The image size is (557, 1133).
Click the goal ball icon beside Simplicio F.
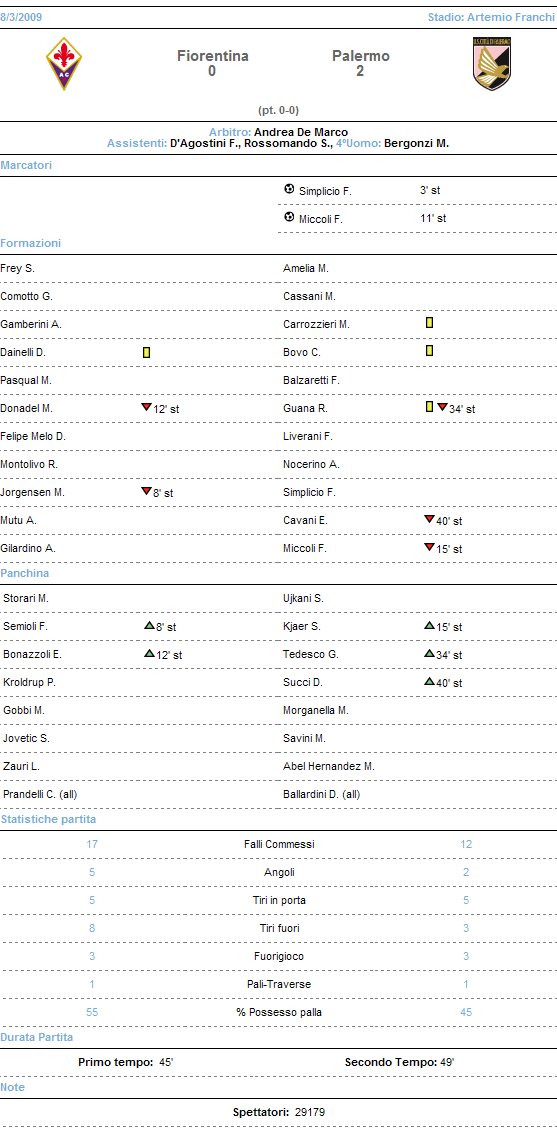point(290,190)
